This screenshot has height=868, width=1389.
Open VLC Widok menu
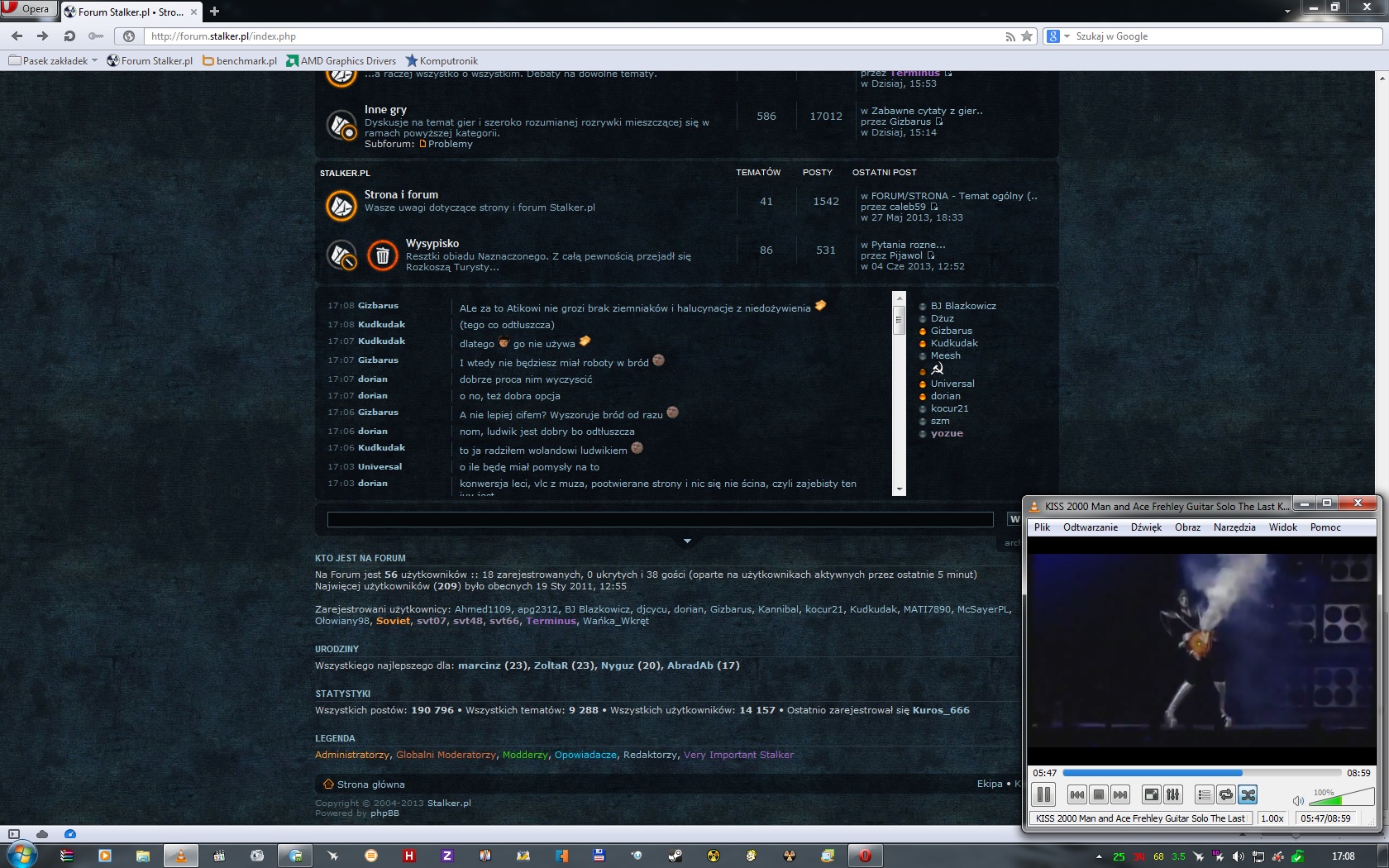[1283, 527]
